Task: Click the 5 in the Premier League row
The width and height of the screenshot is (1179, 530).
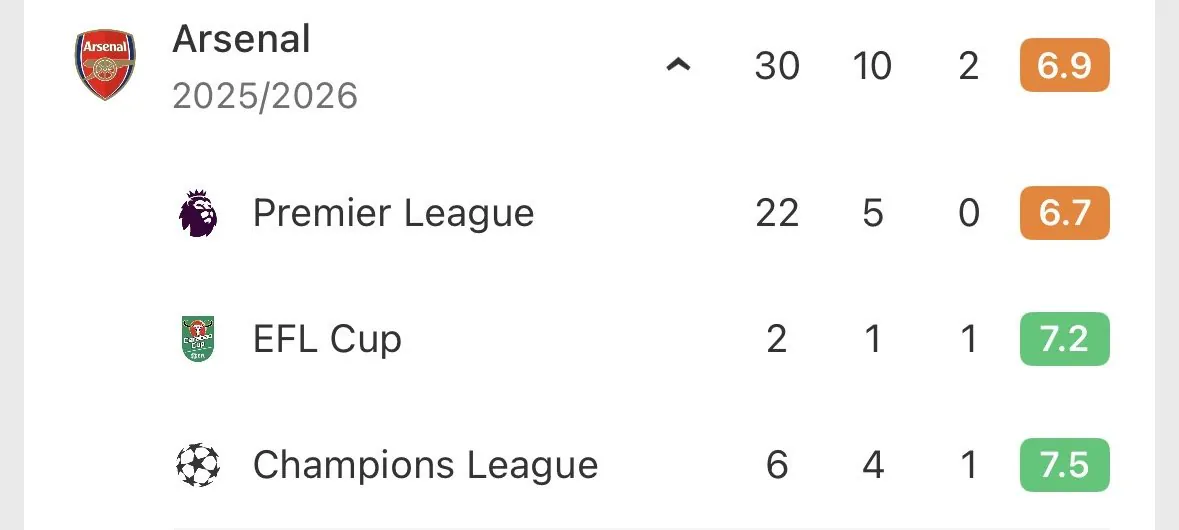Action: pos(873,213)
